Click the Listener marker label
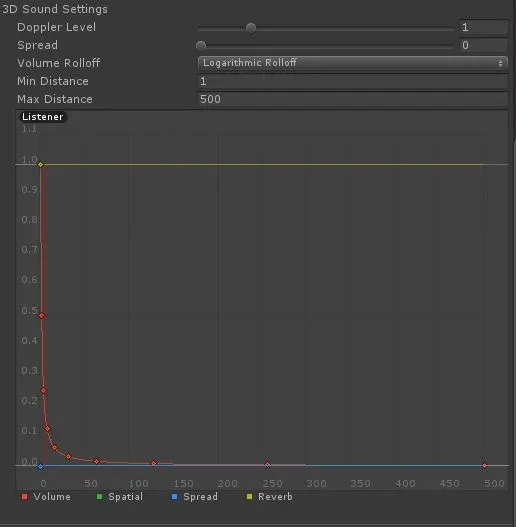Screen dimensions: 516x527 pos(43,117)
